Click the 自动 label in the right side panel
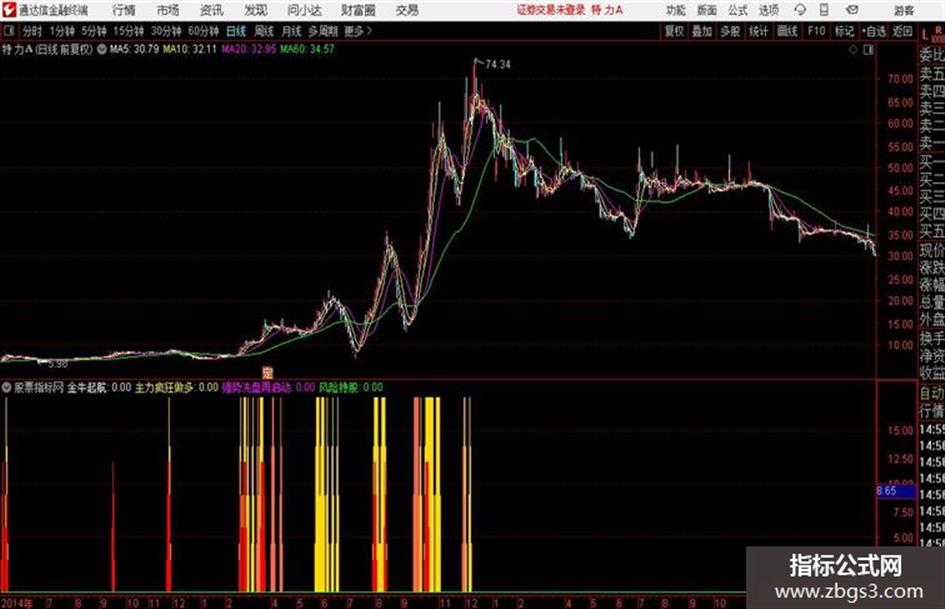The height and width of the screenshot is (609, 945). pos(932,394)
